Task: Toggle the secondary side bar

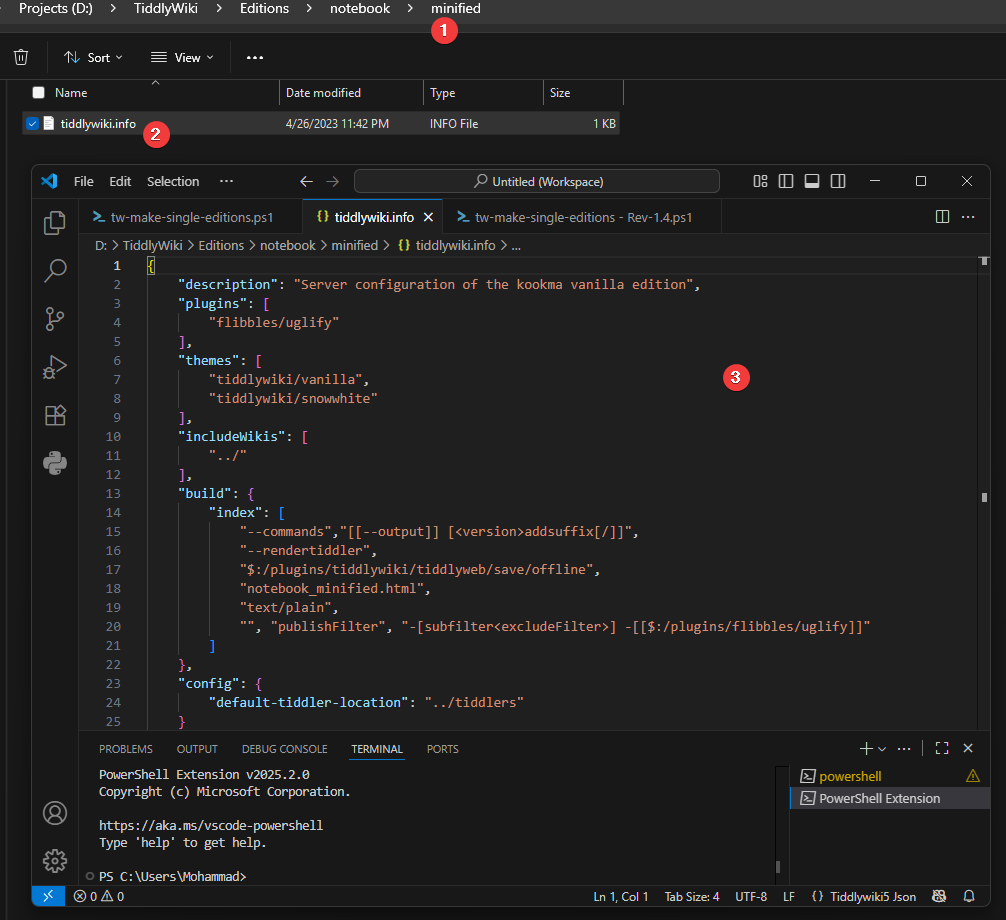Action: click(x=838, y=182)
